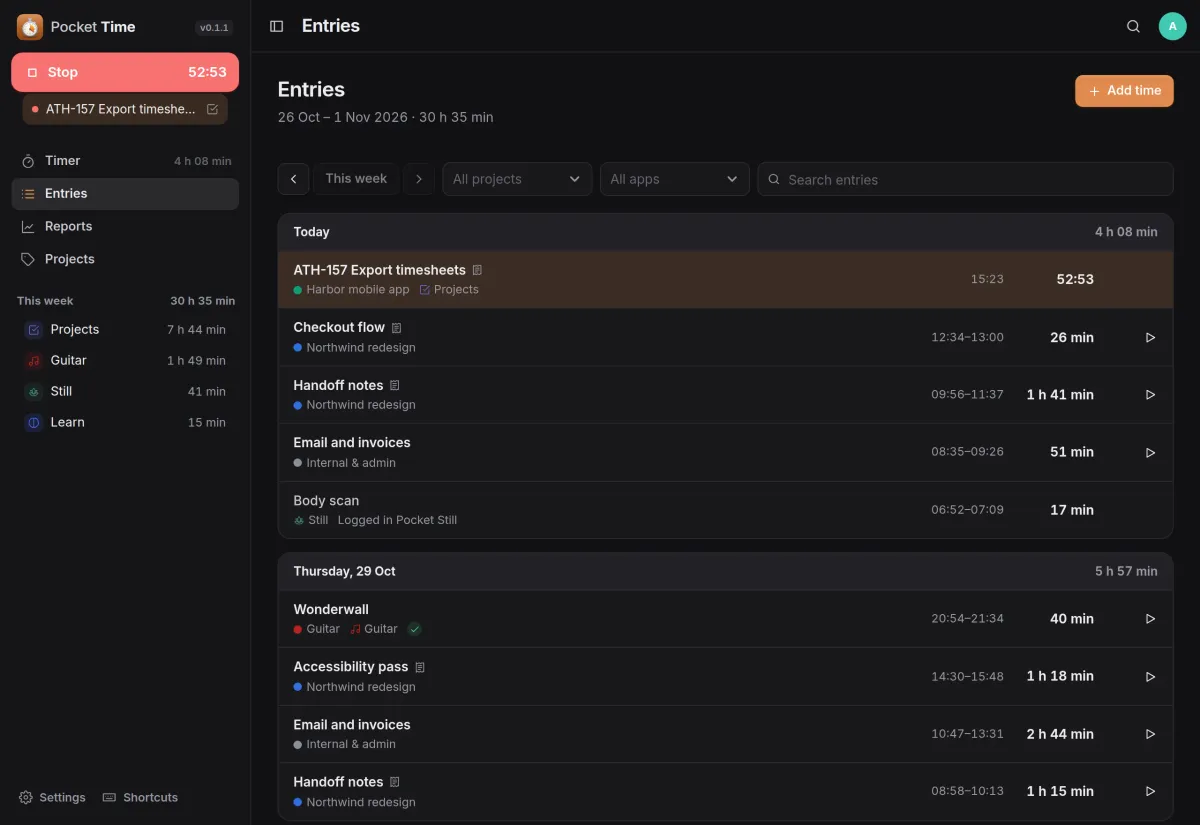Image resolution: width=1200 pixels, height=825 pixels.
Task: Open the Body scan entry
Action: [x=725, y=510]
